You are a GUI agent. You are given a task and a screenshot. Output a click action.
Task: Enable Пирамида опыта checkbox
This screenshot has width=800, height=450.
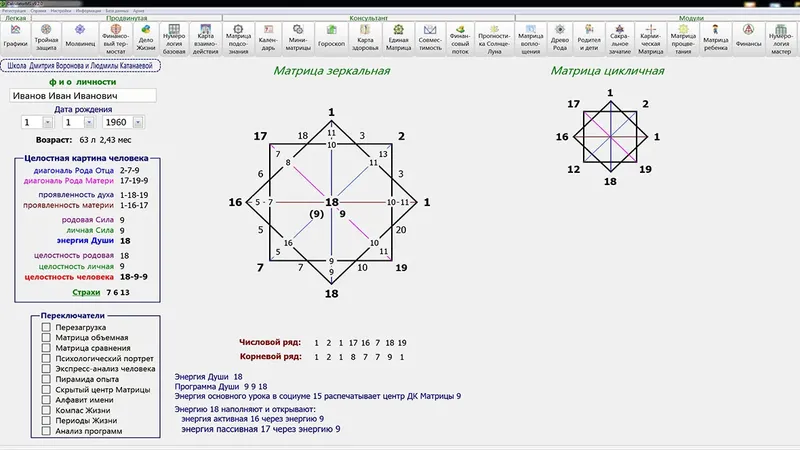(x=46, y=379)
